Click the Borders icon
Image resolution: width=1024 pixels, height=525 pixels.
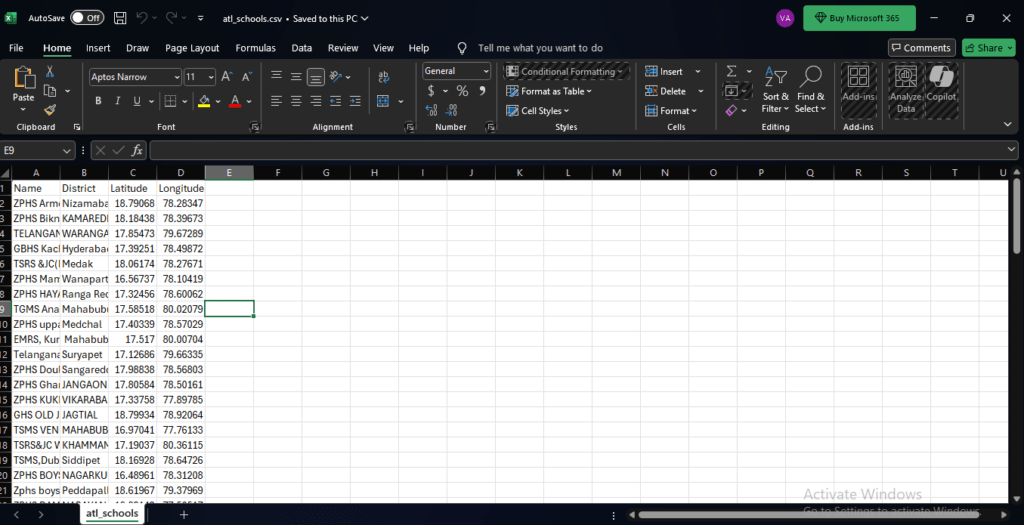pos(170,101)
